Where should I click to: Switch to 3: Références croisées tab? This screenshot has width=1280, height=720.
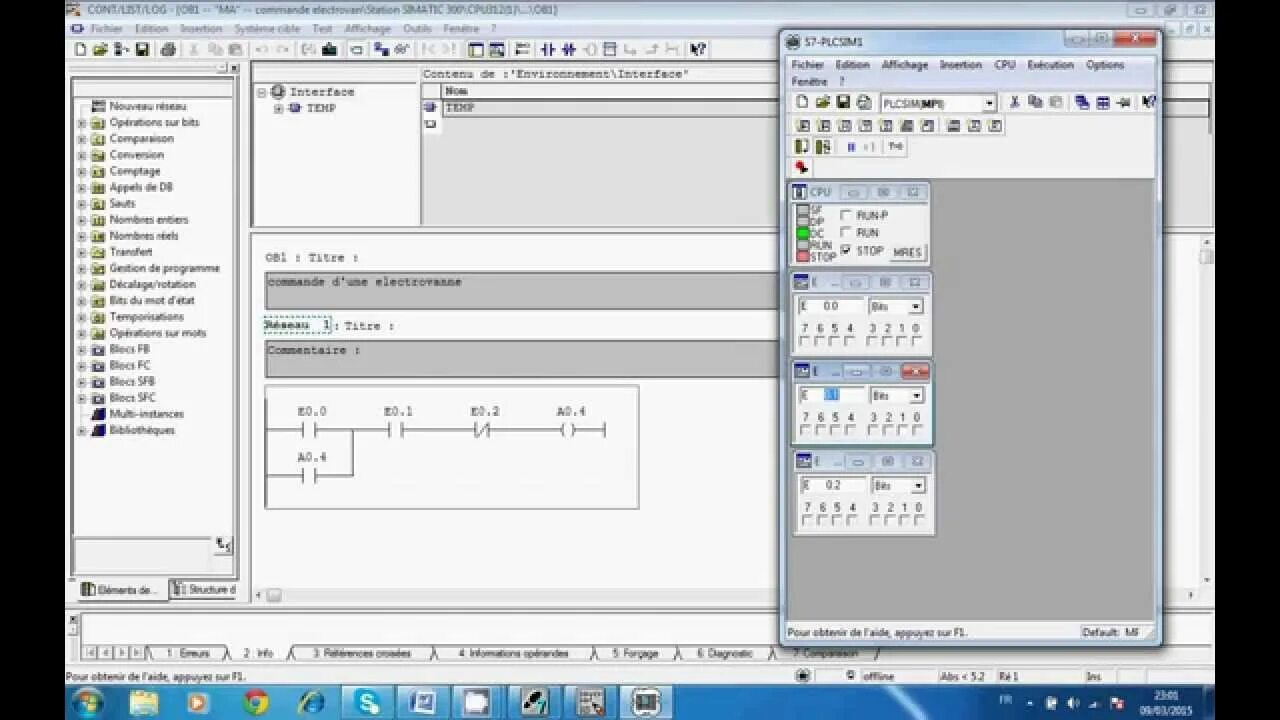coord(361,653)
